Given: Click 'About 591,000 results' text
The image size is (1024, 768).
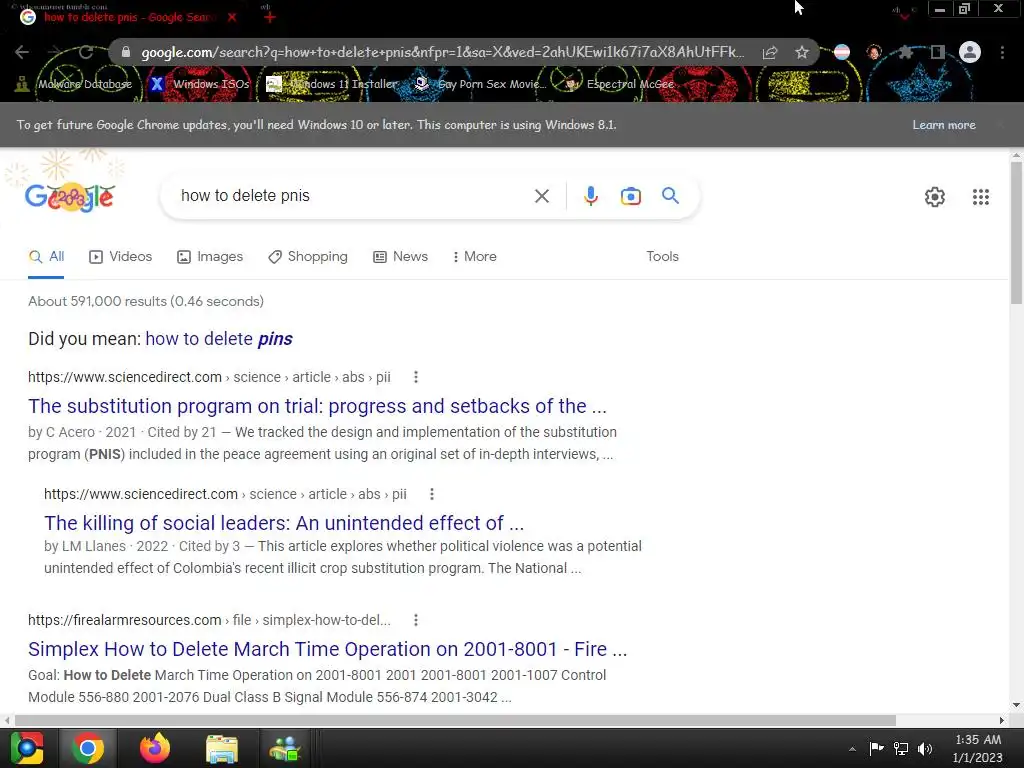Looking at the screenshot, I should (146, 301).
